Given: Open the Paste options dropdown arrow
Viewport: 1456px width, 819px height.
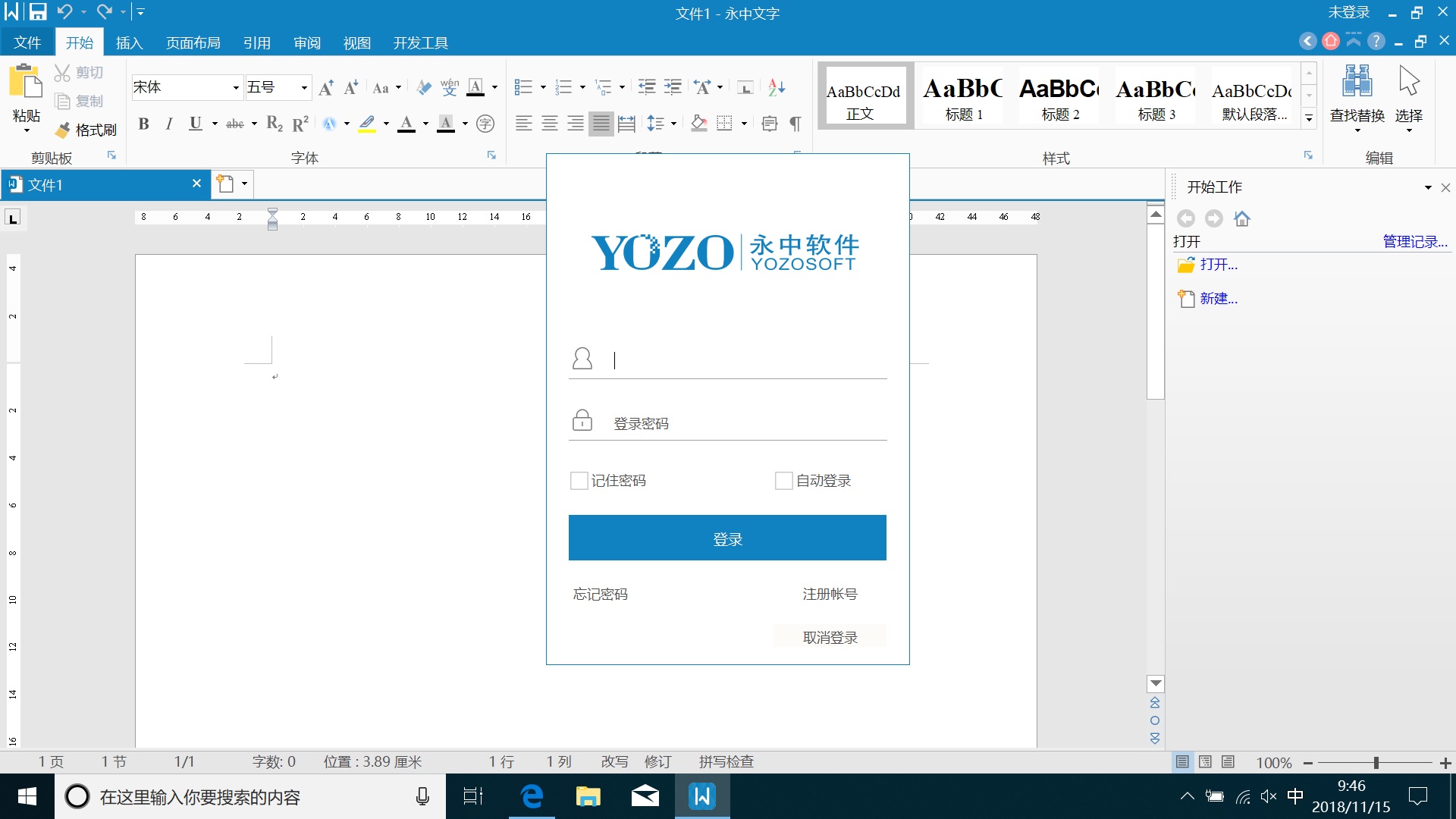Looking at the screenshot, I should point(27,131).
